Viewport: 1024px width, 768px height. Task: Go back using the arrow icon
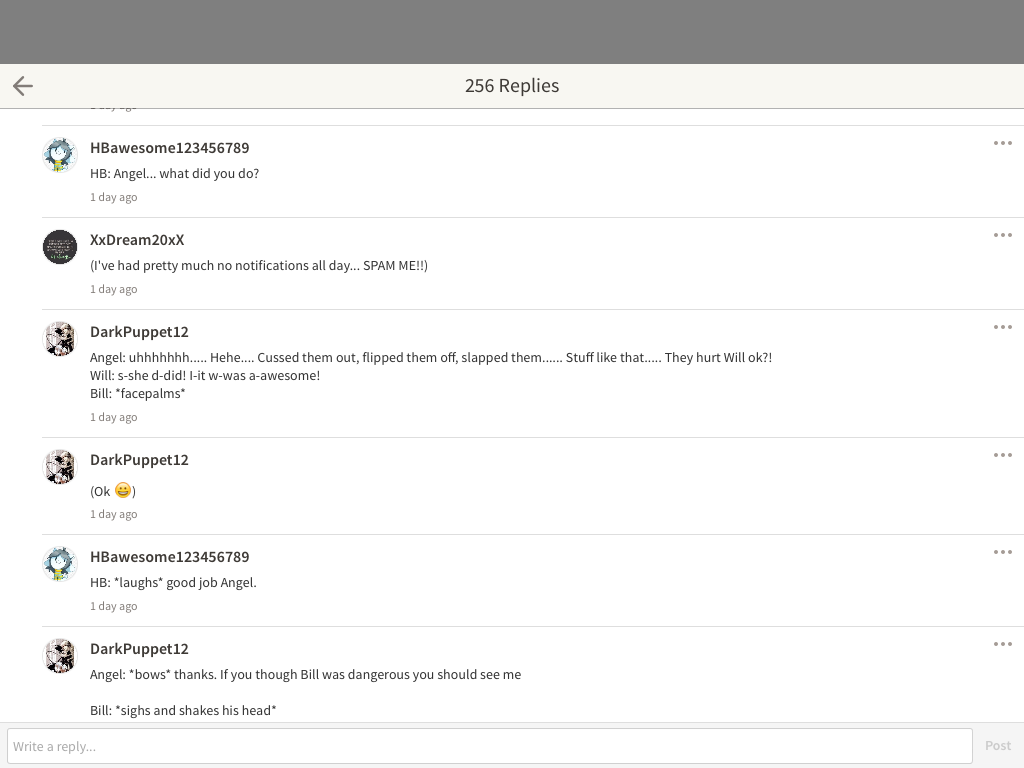(x=23, y=86)
